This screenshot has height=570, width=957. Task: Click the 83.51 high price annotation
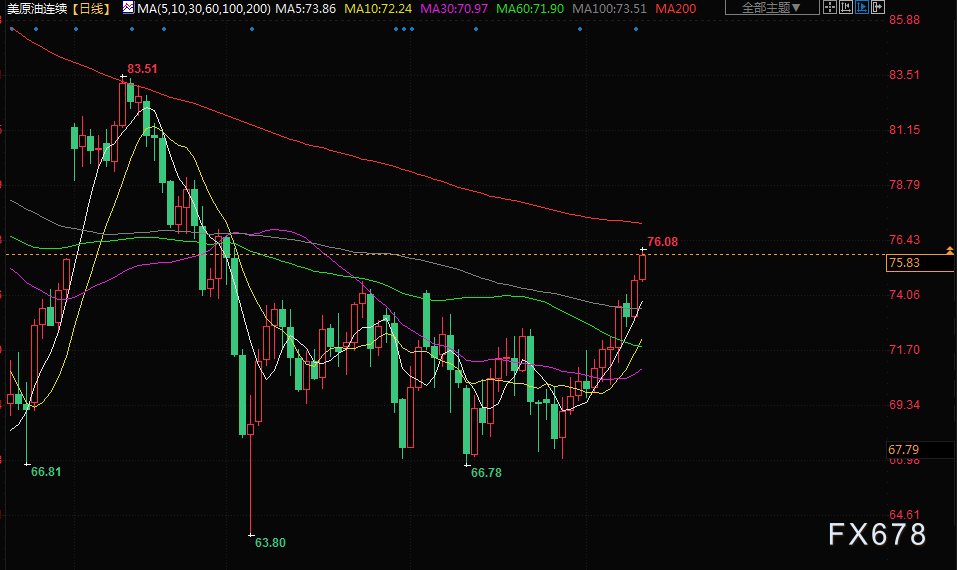(x=142, y=69)
